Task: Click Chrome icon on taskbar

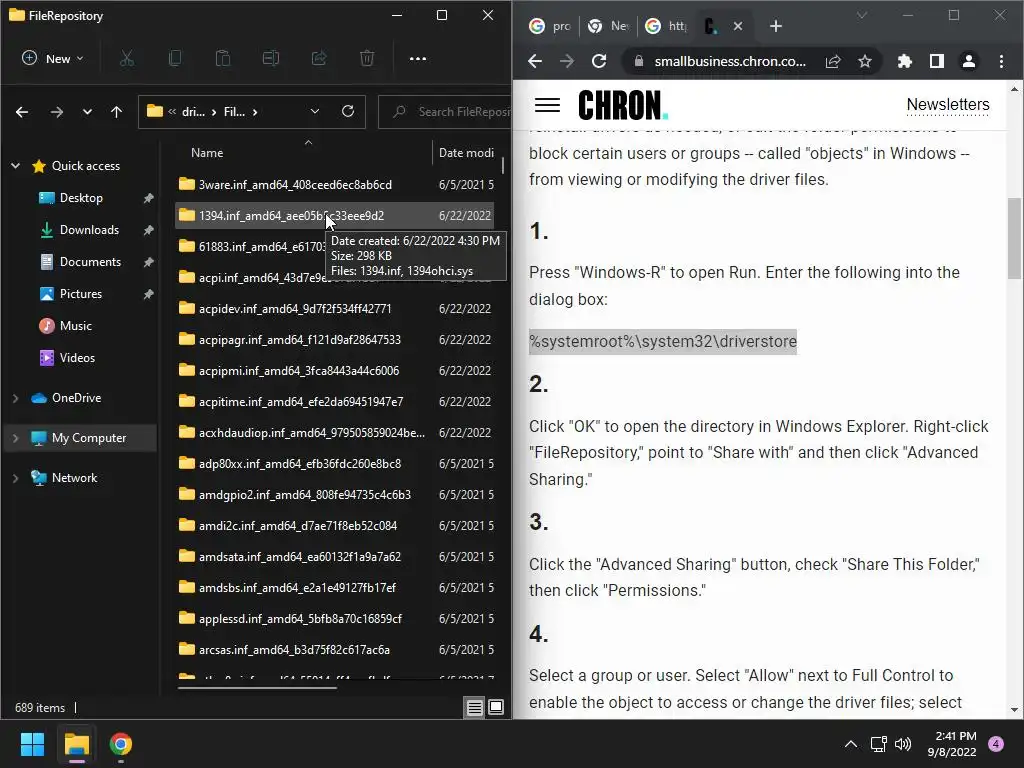Action: pyautogui.click(x=121, y=744)
